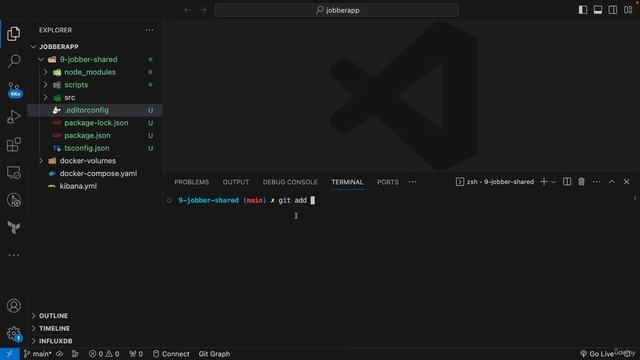Open the terminal launch profile dropdown arrow
Viewport: 640px width, 360px height.
pos(553,182)
